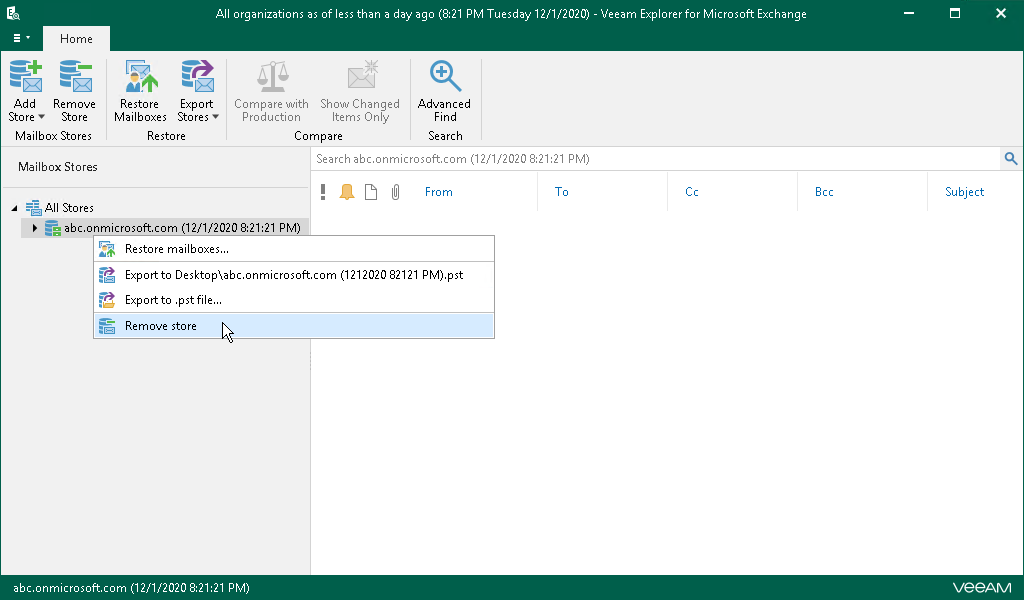Expand the abc.onmicrosoft.com store node
Viewport: 1024px width, 600px height.
[x=35, y=228]
